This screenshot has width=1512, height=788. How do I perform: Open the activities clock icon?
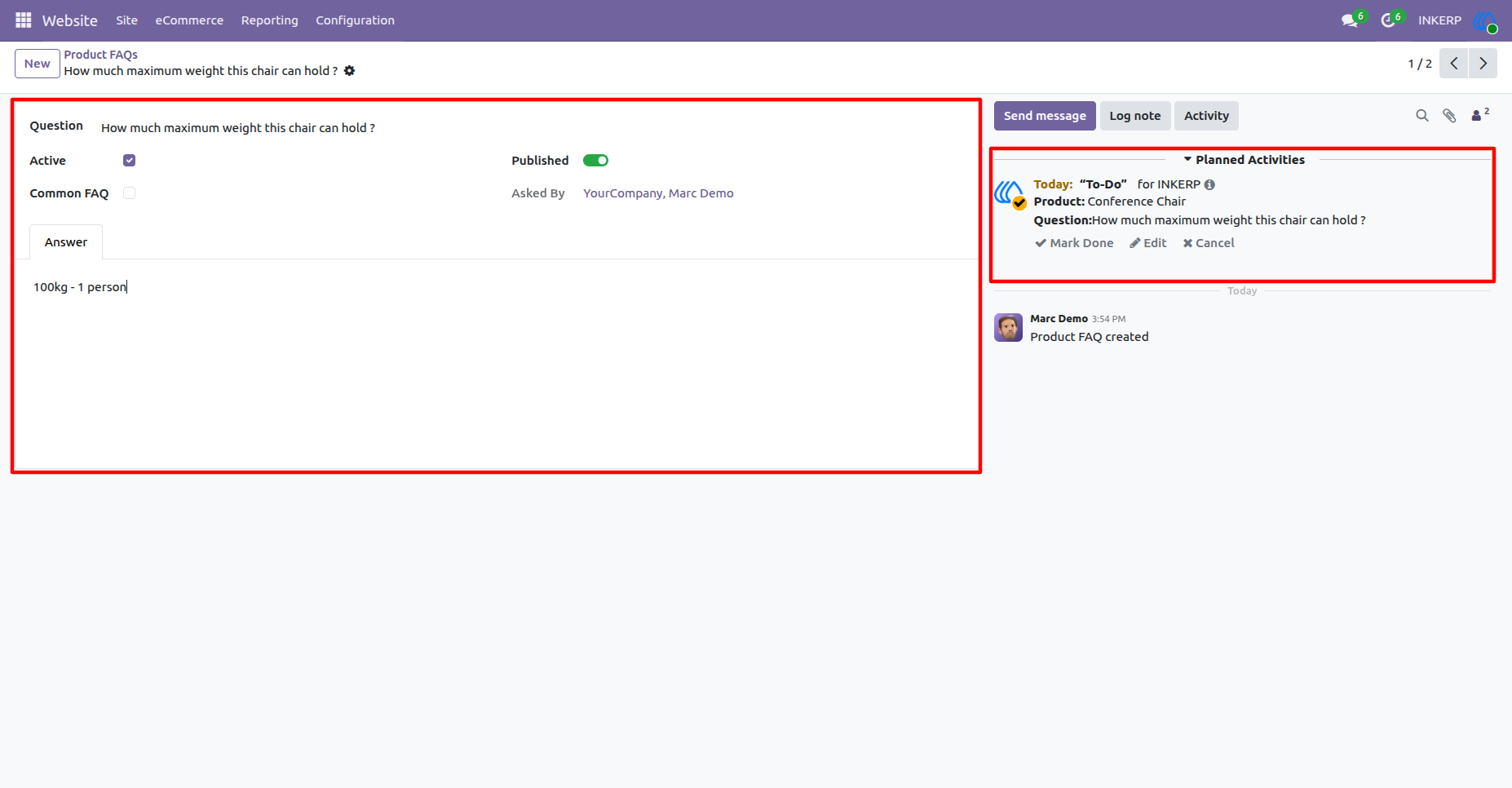click(1388, 20)
